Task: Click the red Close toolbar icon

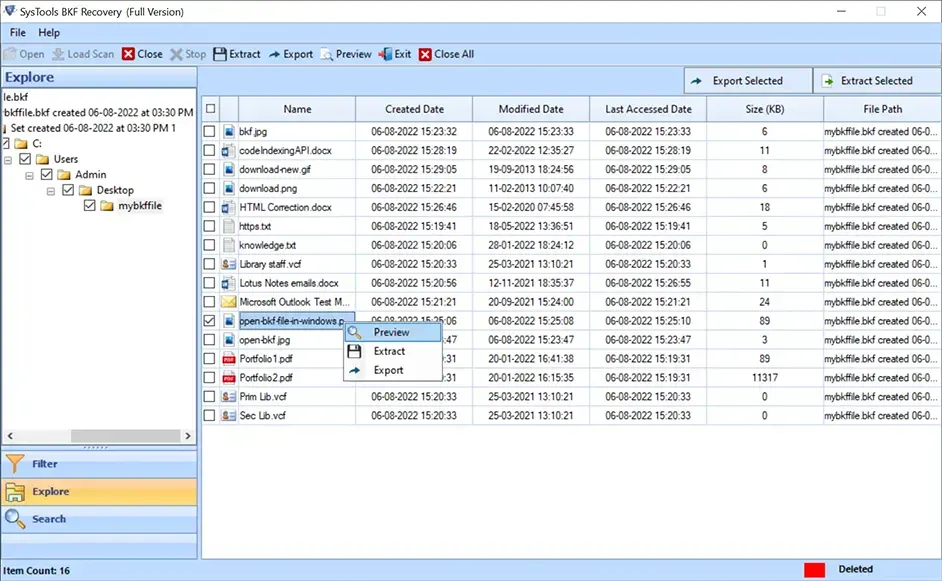Action: coord(128,54)
